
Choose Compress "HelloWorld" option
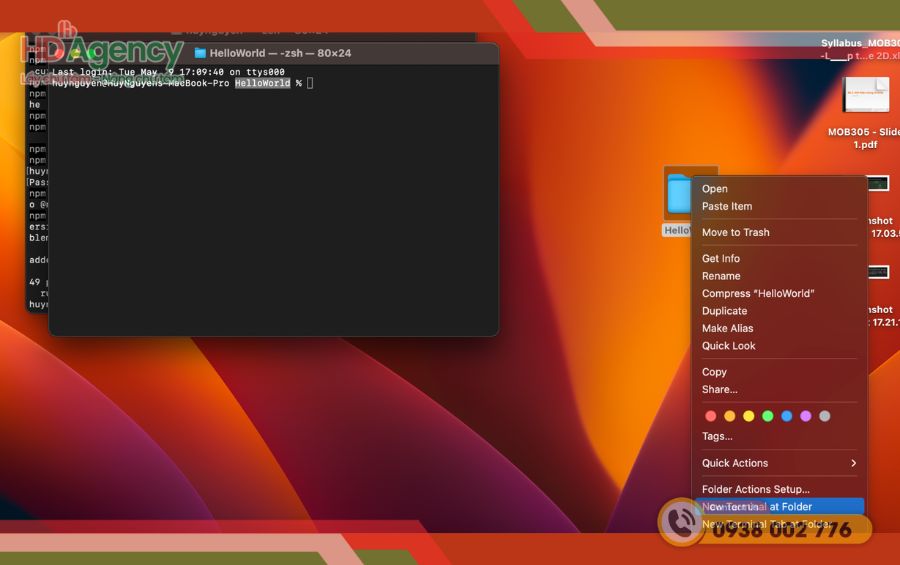pyautogui.click(x=758, y=294)
